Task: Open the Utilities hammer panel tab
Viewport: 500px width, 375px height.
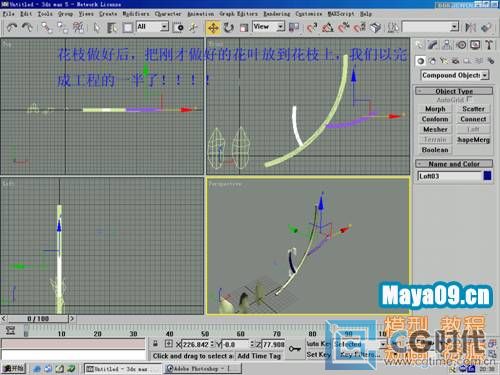Action: (489, 45)
